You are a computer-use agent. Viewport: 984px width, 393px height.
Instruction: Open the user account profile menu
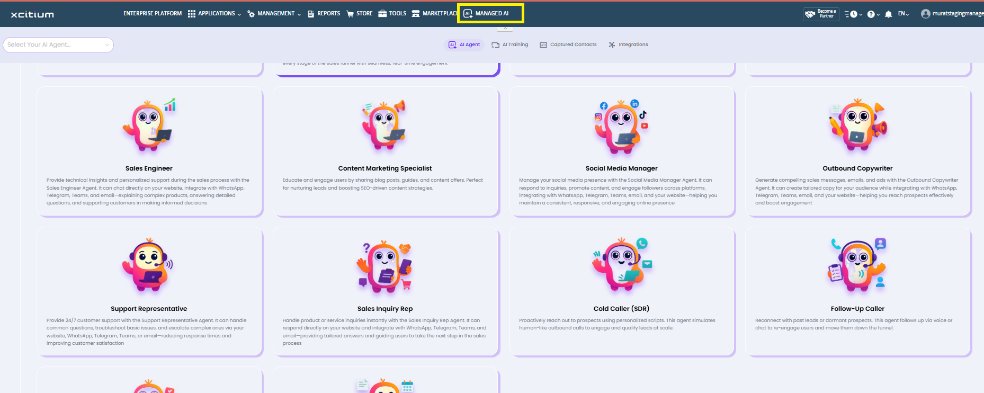(952, 14)
